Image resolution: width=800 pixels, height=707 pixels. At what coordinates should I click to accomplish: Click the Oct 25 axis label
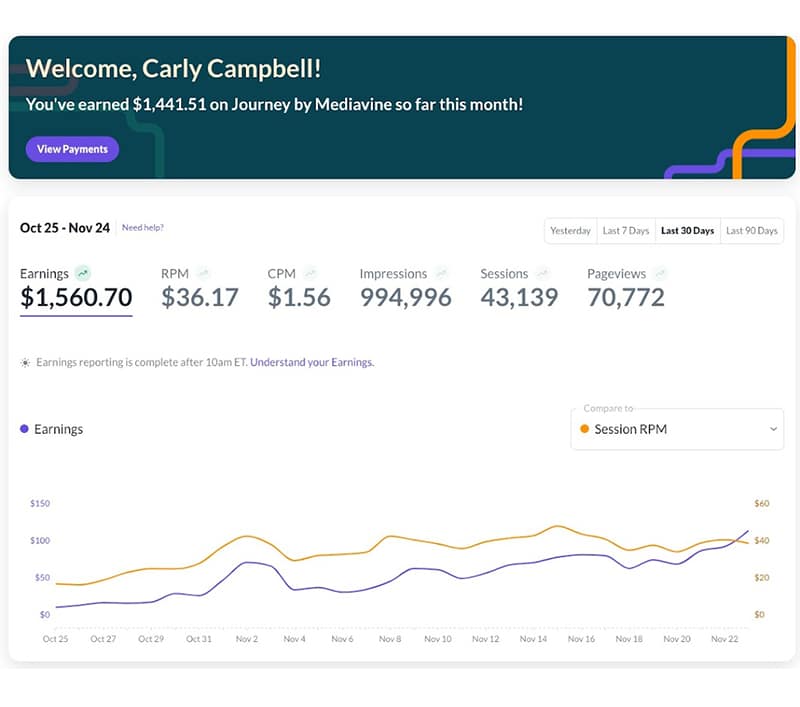(x=55, y=639)
